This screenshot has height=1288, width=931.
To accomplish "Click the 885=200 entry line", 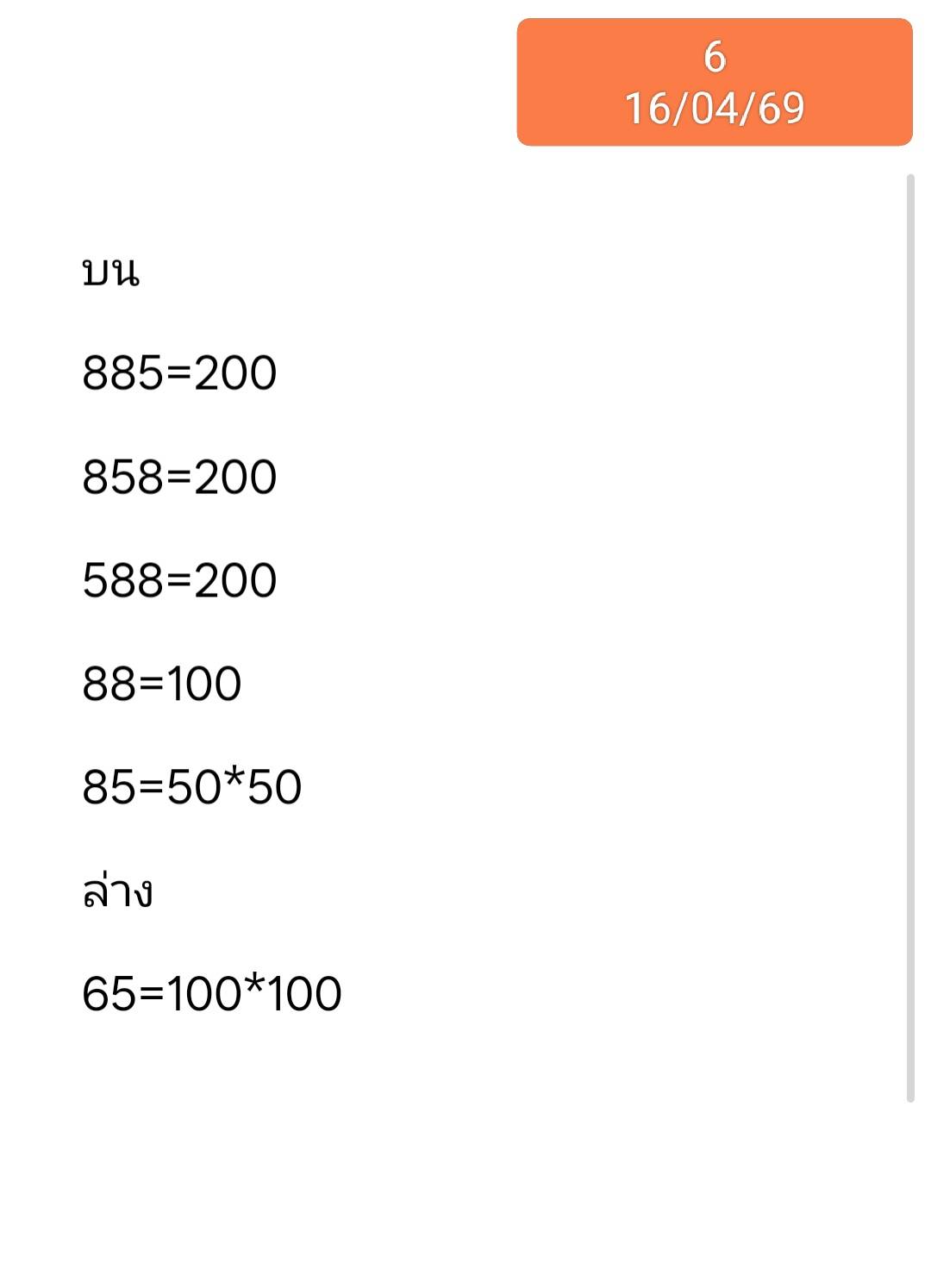I will pos(179,373).
